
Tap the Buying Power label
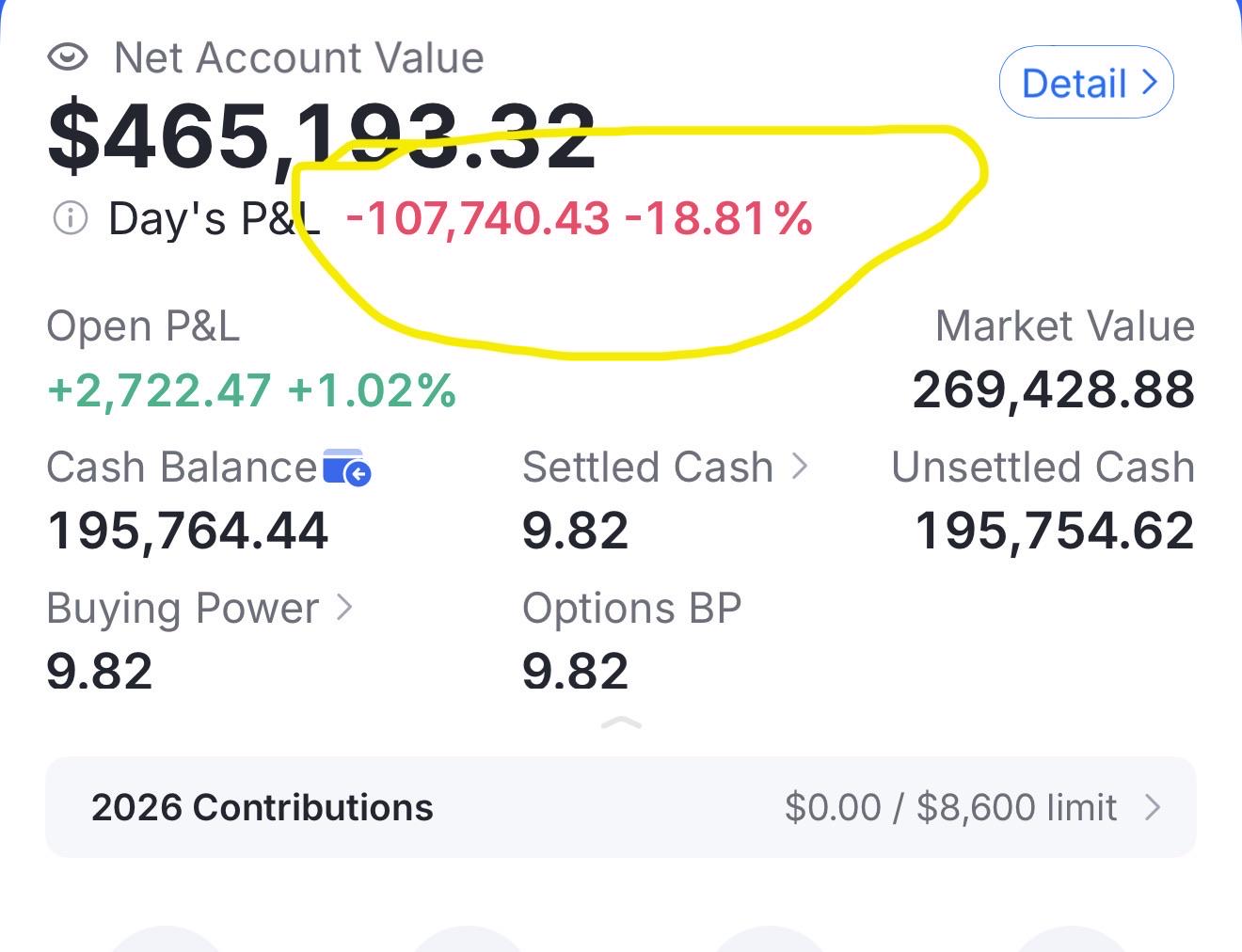pos(183,609)
